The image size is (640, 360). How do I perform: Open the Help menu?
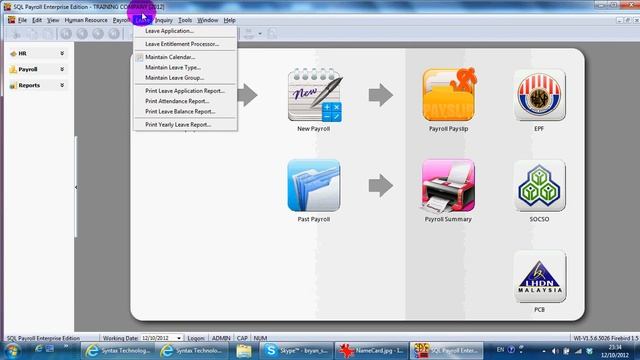pos(229,20)
